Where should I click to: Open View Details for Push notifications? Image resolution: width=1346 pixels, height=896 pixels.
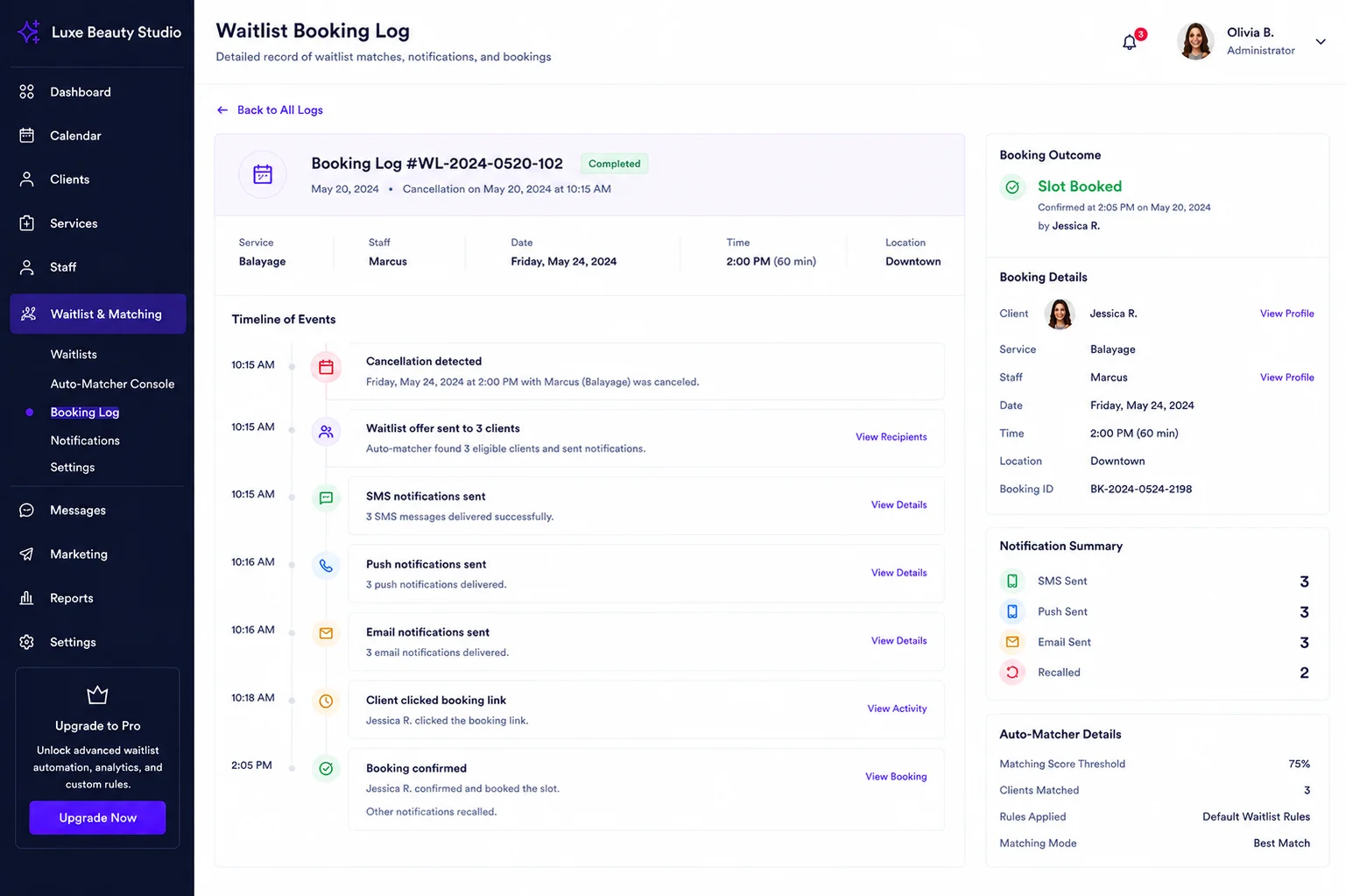899,573
